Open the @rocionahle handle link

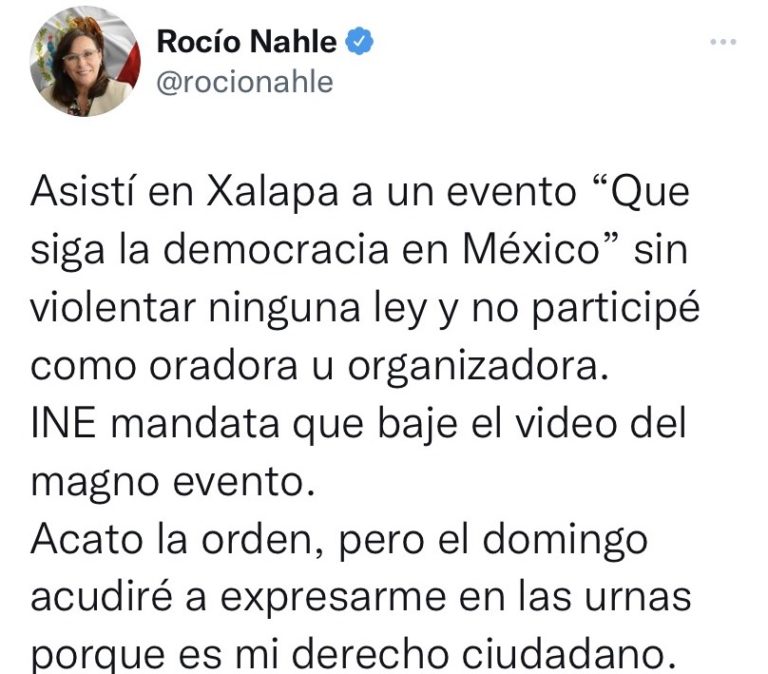244,82
